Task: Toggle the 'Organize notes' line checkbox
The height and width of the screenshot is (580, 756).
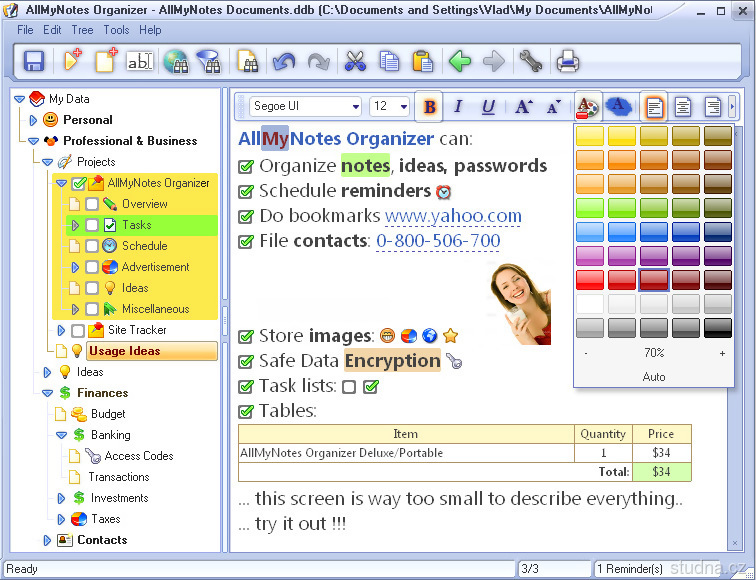Action: click(246, 166)
